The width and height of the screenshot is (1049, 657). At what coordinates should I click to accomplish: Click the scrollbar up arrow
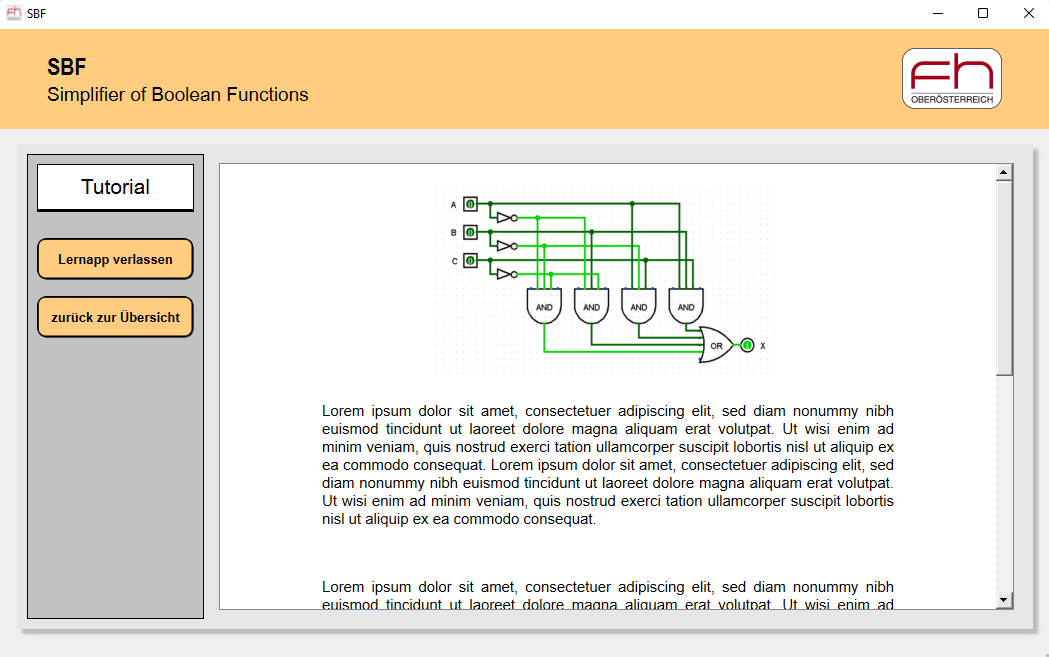tap(1001, 170)
